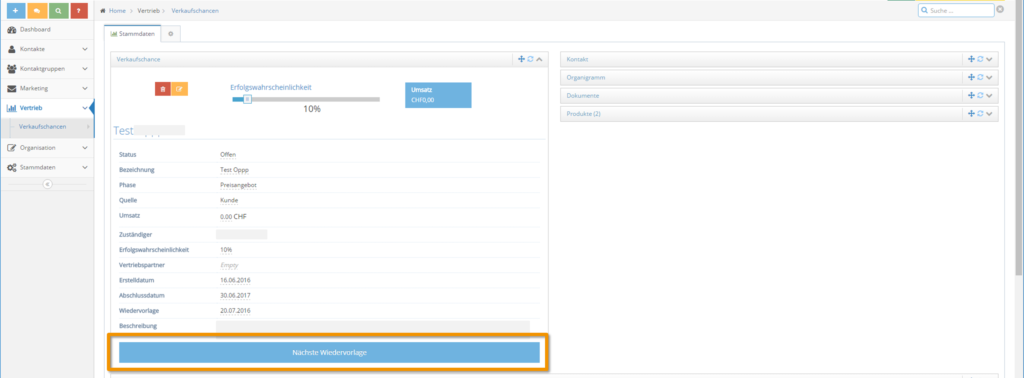Click the Beschreibung input area
This screenshot has width=1024, height=378.
tap(373, 326)
